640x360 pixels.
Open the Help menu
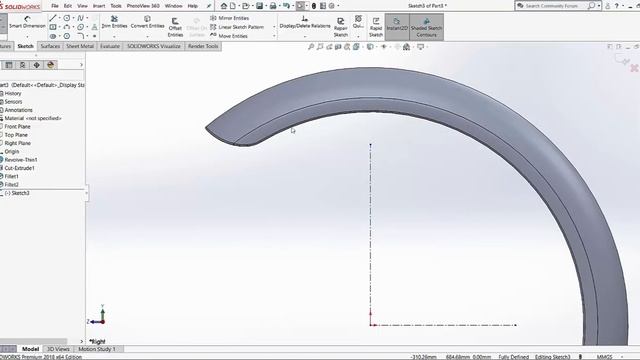coord(193,6)
